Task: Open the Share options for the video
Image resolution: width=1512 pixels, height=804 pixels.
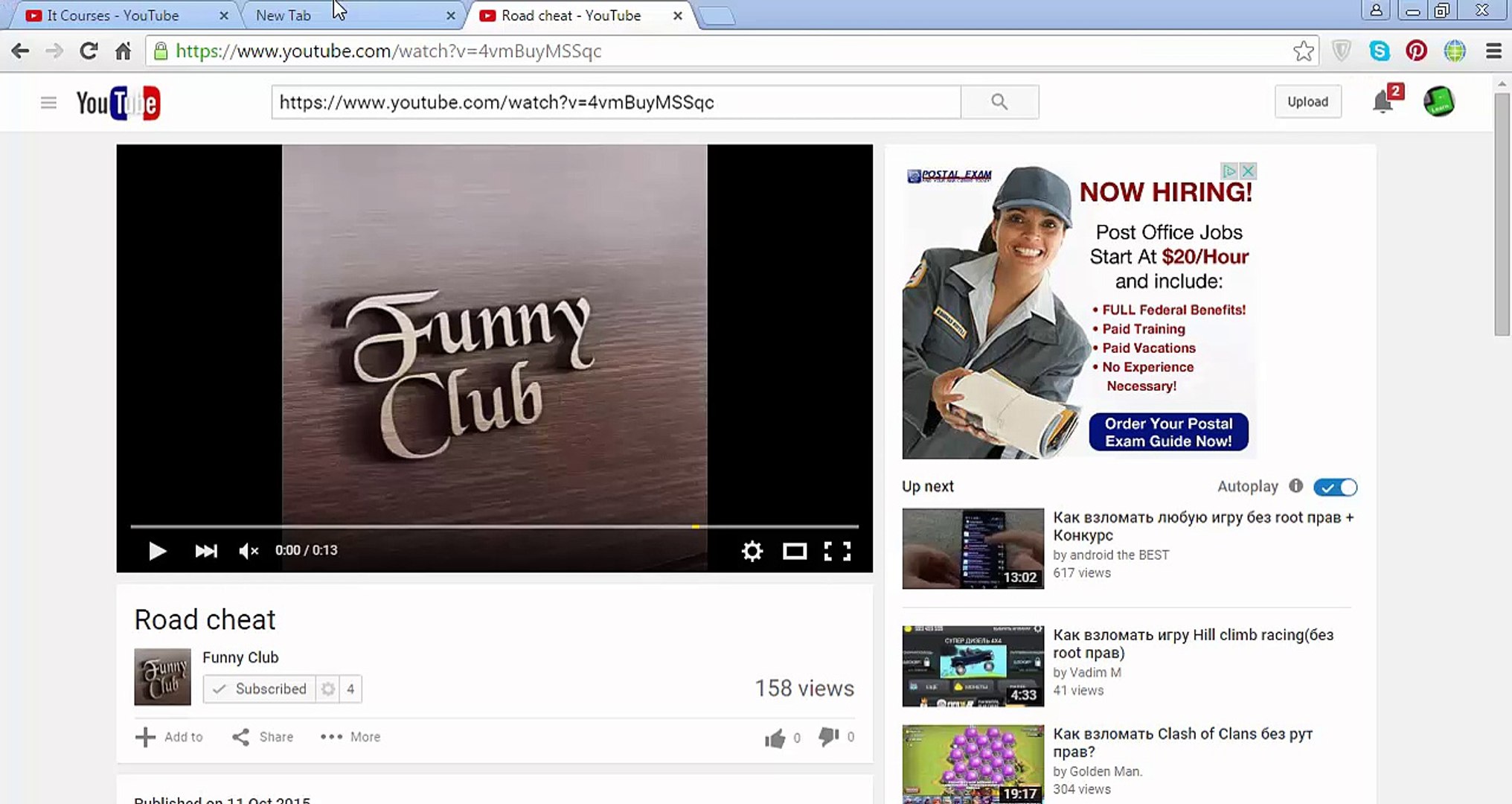Action: [x=261, y=737]
